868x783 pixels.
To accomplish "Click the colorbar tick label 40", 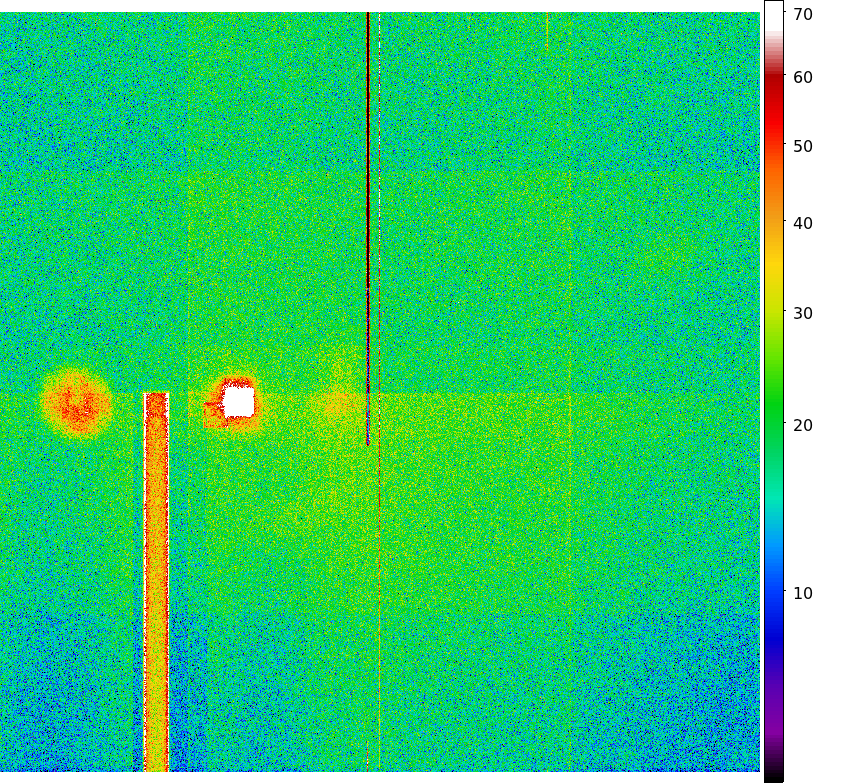I will tap(802, 224).
